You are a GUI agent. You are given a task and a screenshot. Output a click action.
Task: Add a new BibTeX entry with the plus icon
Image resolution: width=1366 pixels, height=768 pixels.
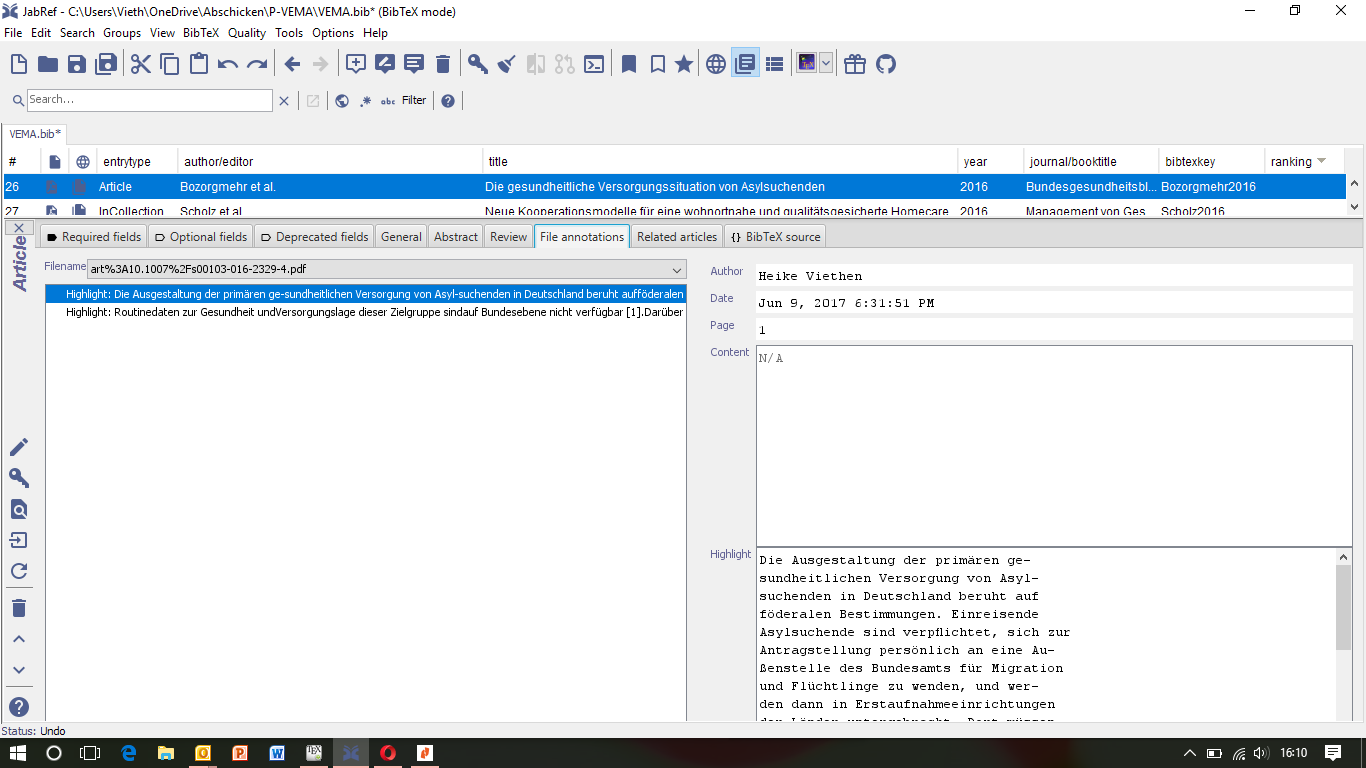pyautogui.click(x=356, y=64)
